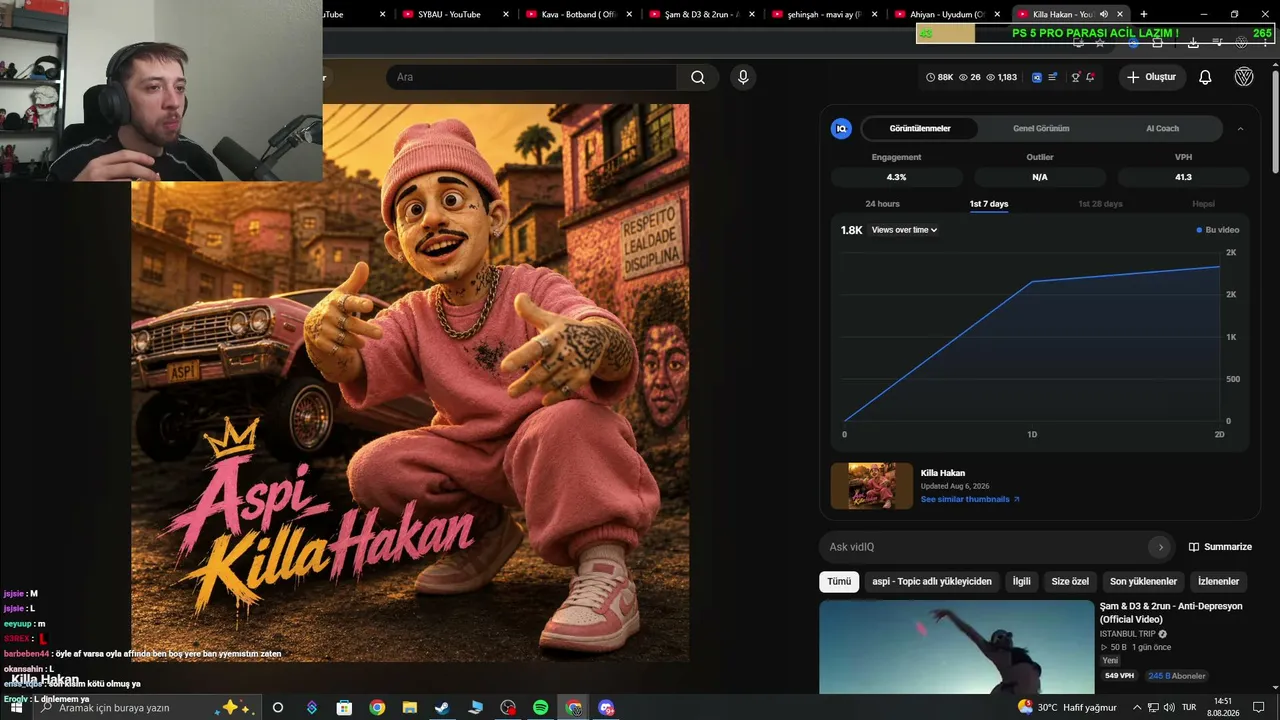Switch to the Görüntülenmeler tab
This screenshot has height=720, width=1280.
920,128
